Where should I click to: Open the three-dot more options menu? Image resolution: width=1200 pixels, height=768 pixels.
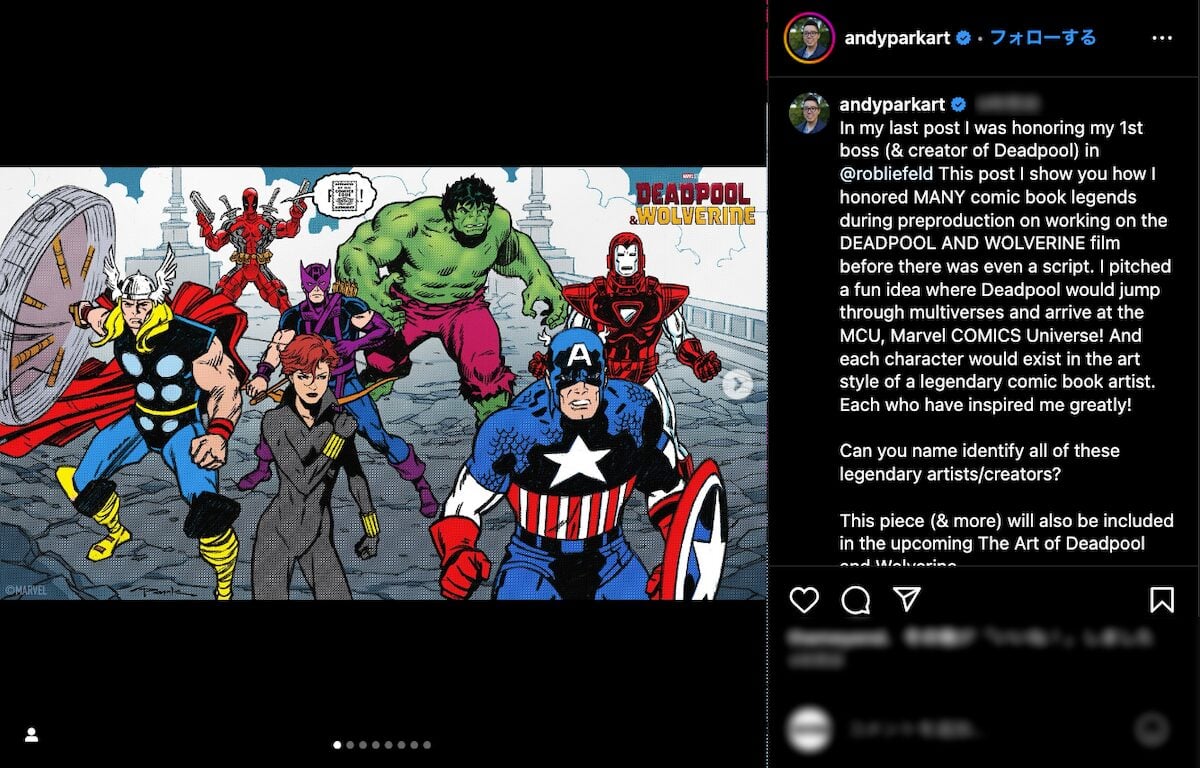1161,38
